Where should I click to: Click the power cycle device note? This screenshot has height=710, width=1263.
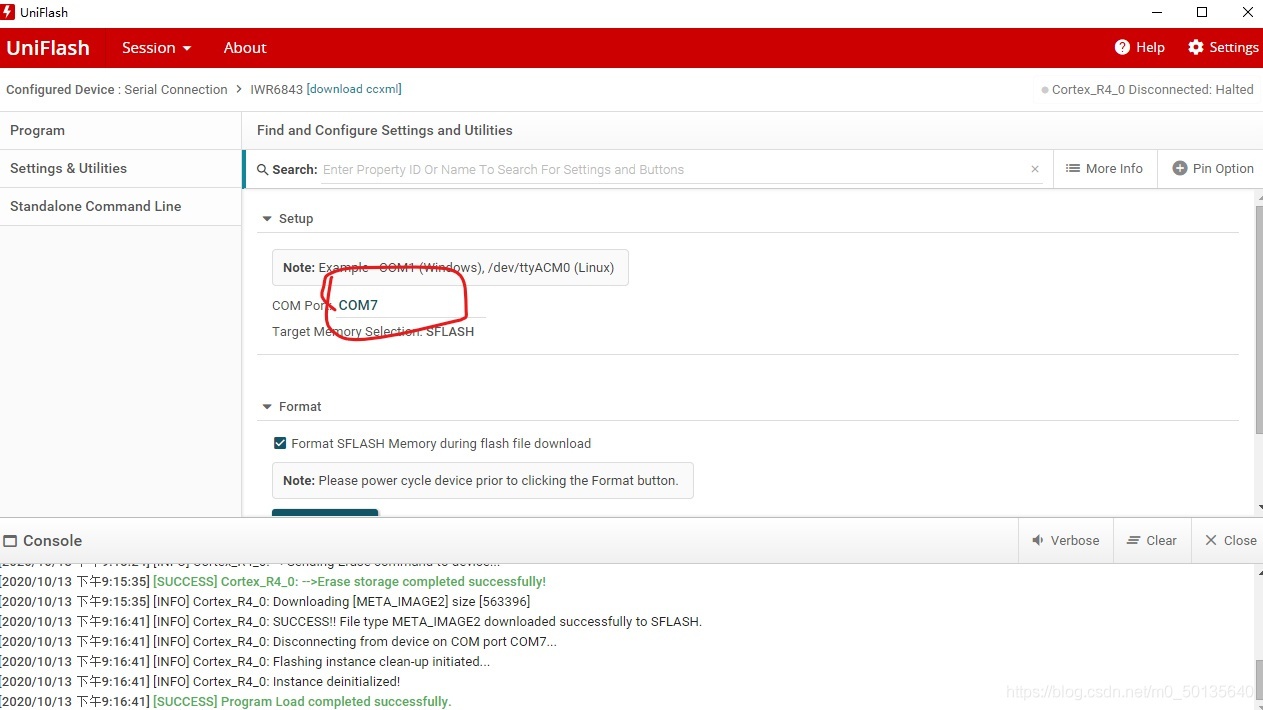(482, 480)
